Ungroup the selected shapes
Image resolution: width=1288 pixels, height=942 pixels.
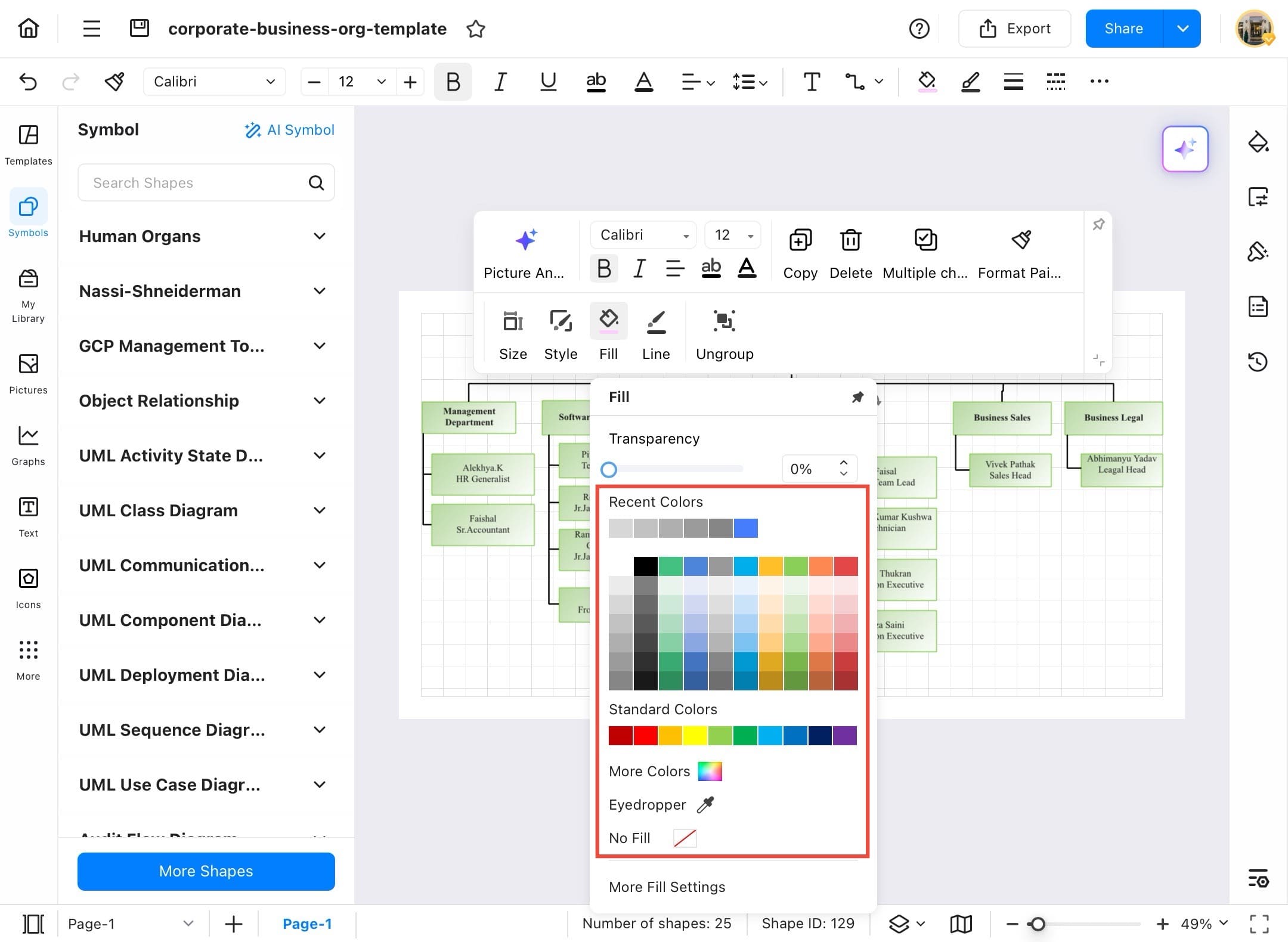(724, 332)
